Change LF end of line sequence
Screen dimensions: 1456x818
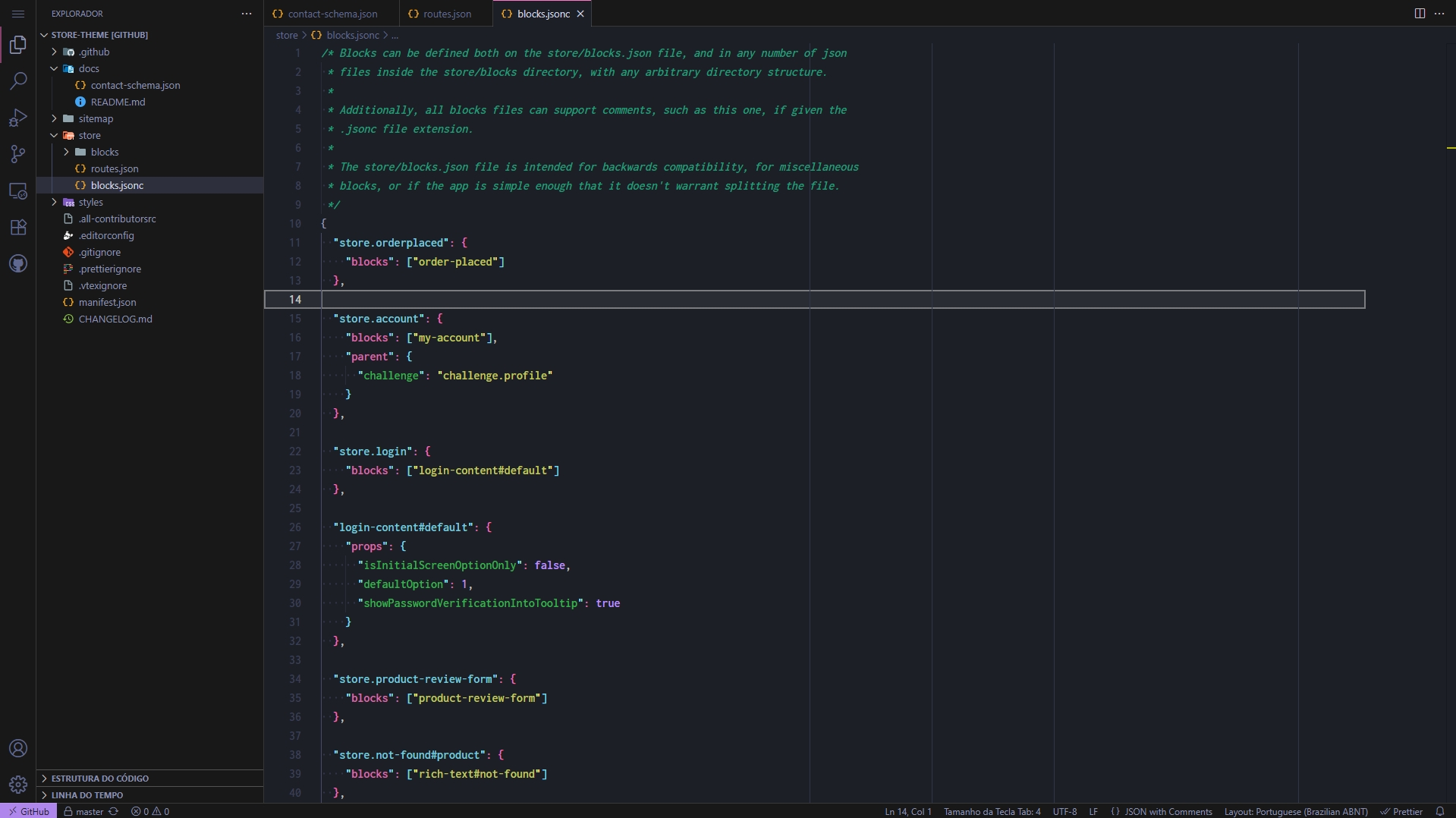[1093, 811]
